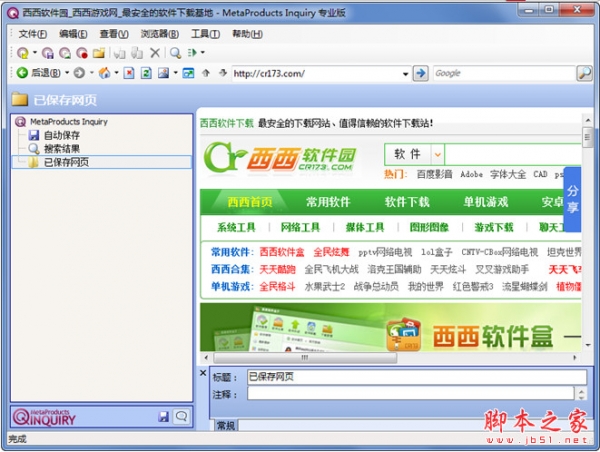This screenshot has height=452, width=600.
Task: Click the address bar with http://cr173.com/
Action: tap(316, 73)
